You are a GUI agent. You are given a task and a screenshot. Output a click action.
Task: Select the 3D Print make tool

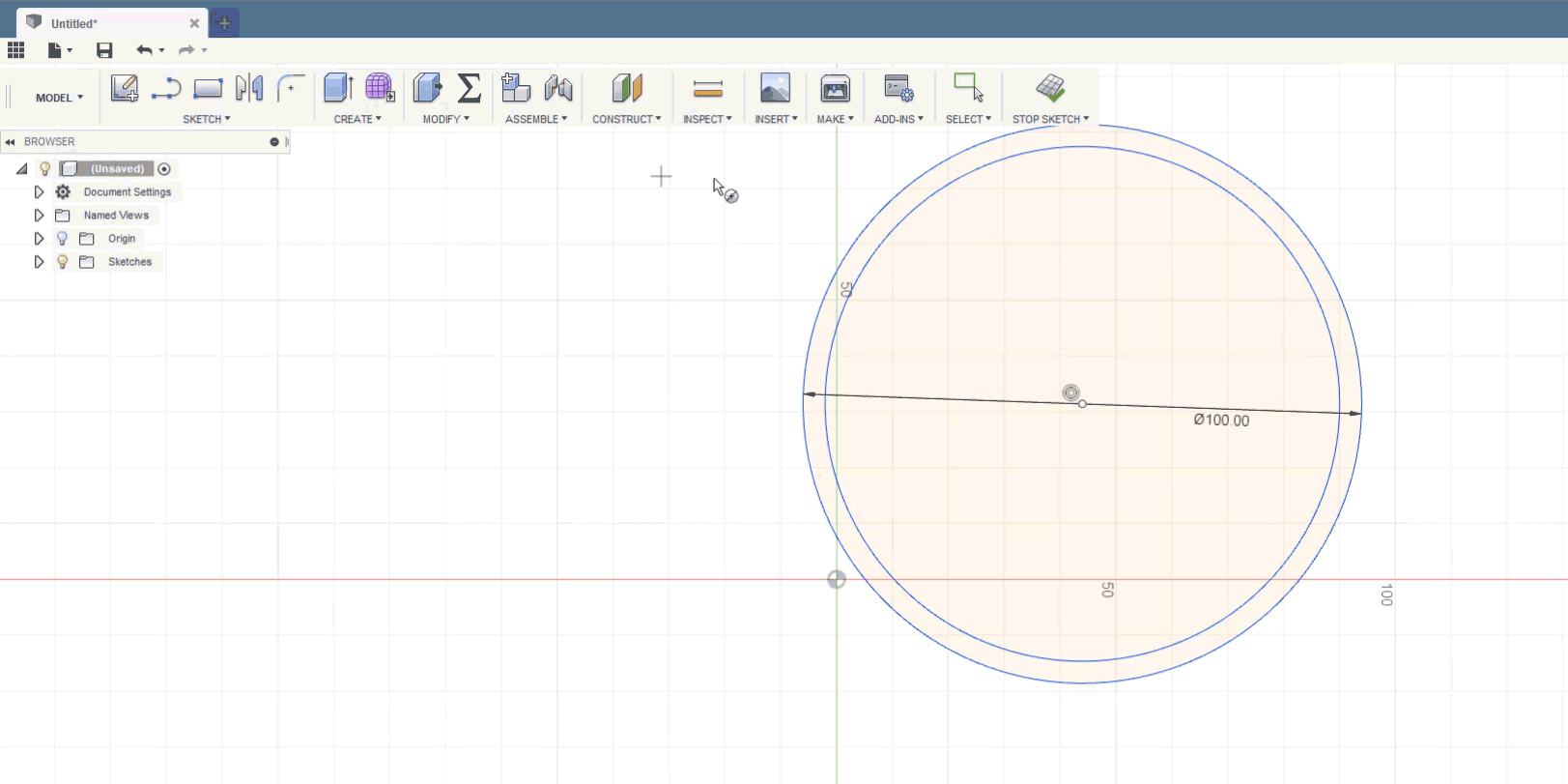(835, 88)
